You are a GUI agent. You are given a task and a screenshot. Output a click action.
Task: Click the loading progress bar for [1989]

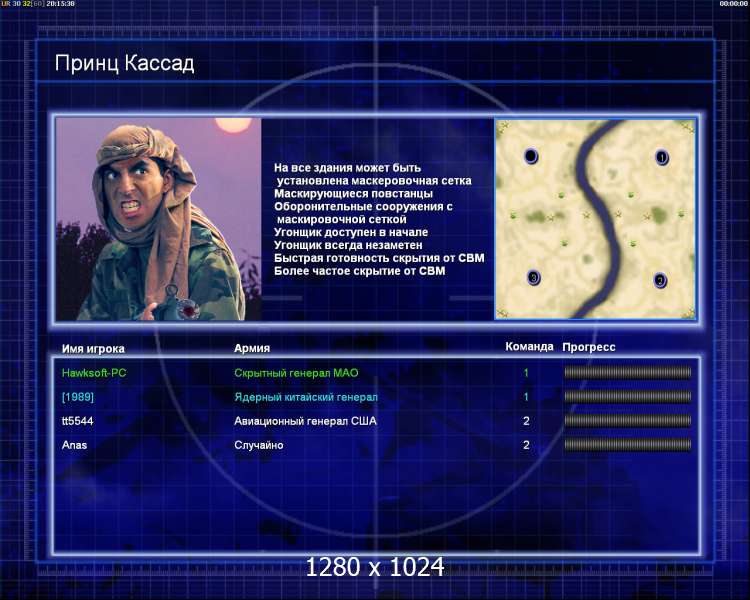(x=628, y=396)
